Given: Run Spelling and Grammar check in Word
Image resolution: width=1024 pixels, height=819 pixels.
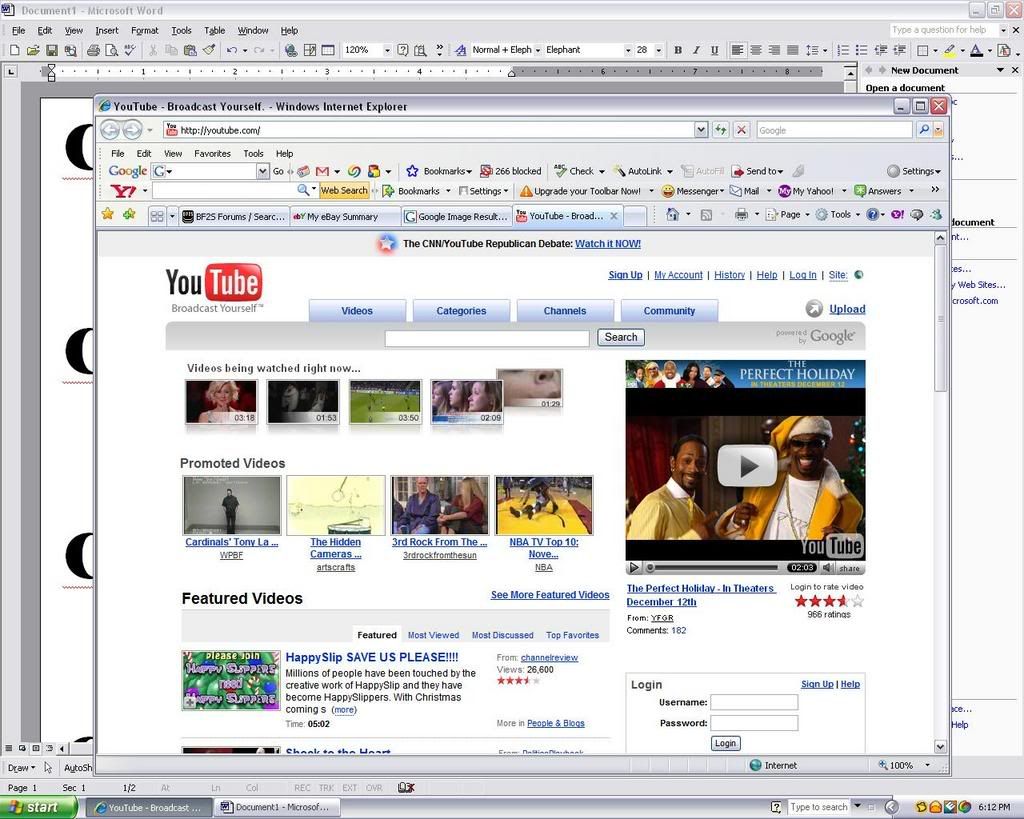Looking at the screenshot, I should pos(130,50).
